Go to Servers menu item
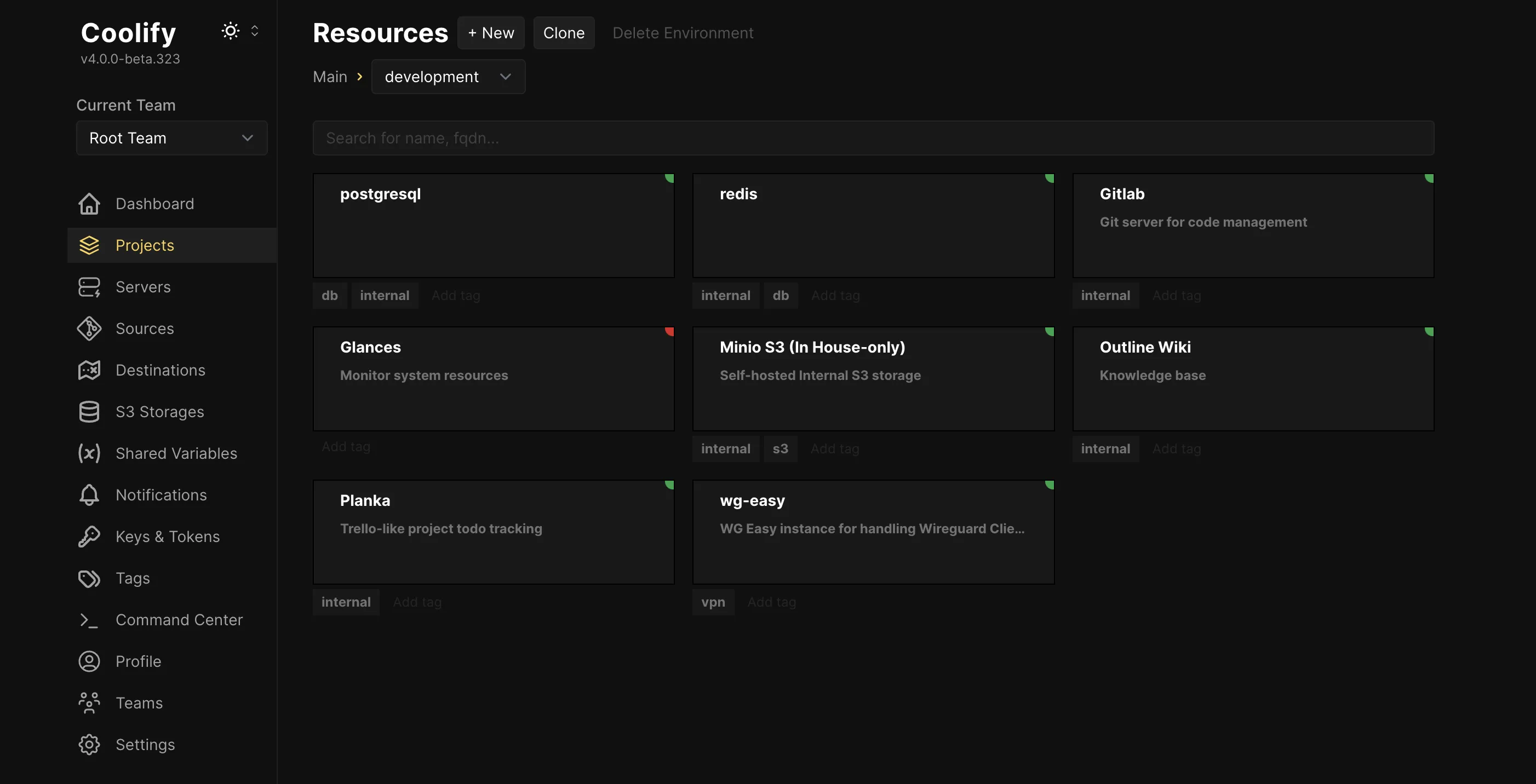This screenshot has width=1536, height=784. tap(171, 287)
